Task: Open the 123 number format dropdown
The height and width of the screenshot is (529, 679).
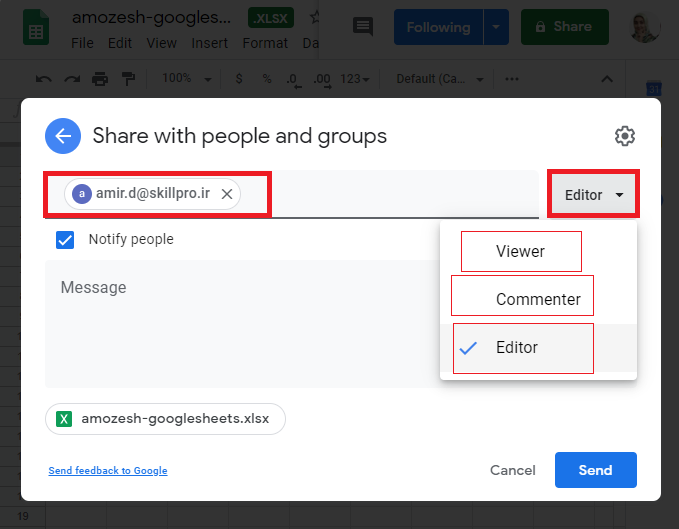Action: click(355, 79)
